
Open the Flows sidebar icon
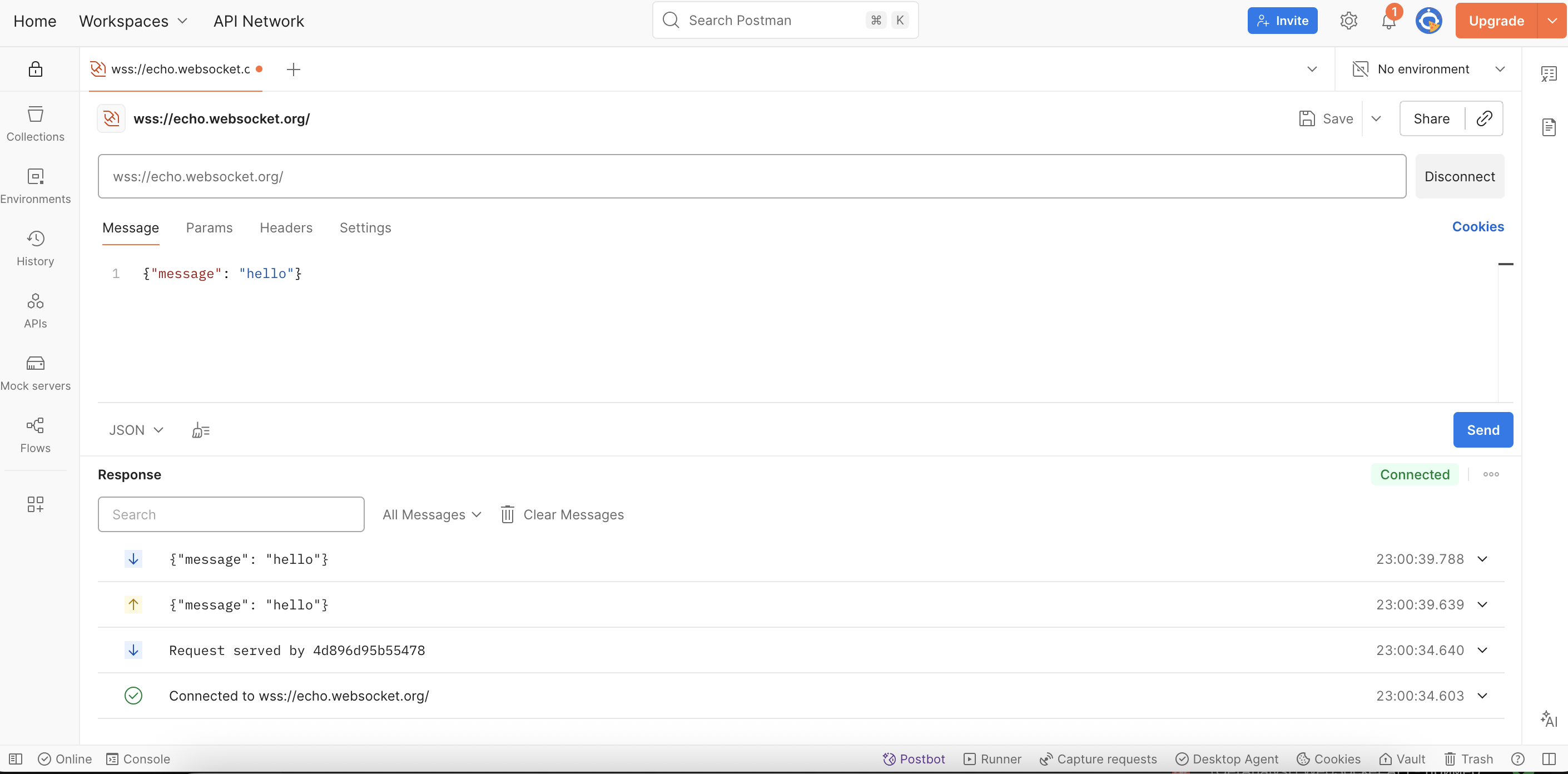coord(35,435)
